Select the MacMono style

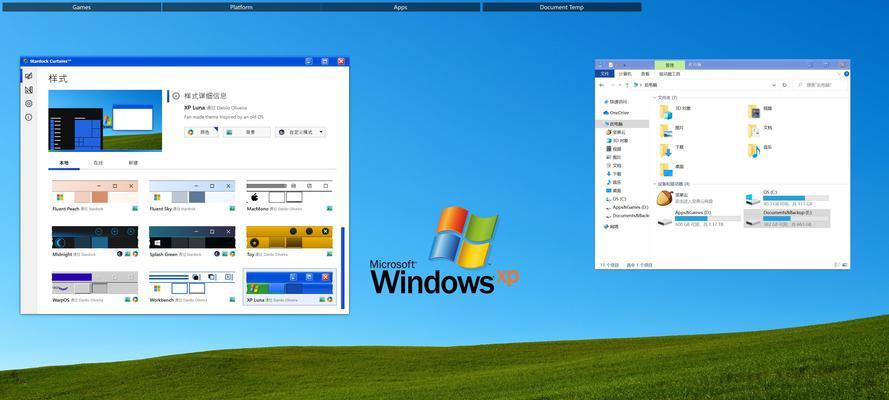tap(289, 196)
